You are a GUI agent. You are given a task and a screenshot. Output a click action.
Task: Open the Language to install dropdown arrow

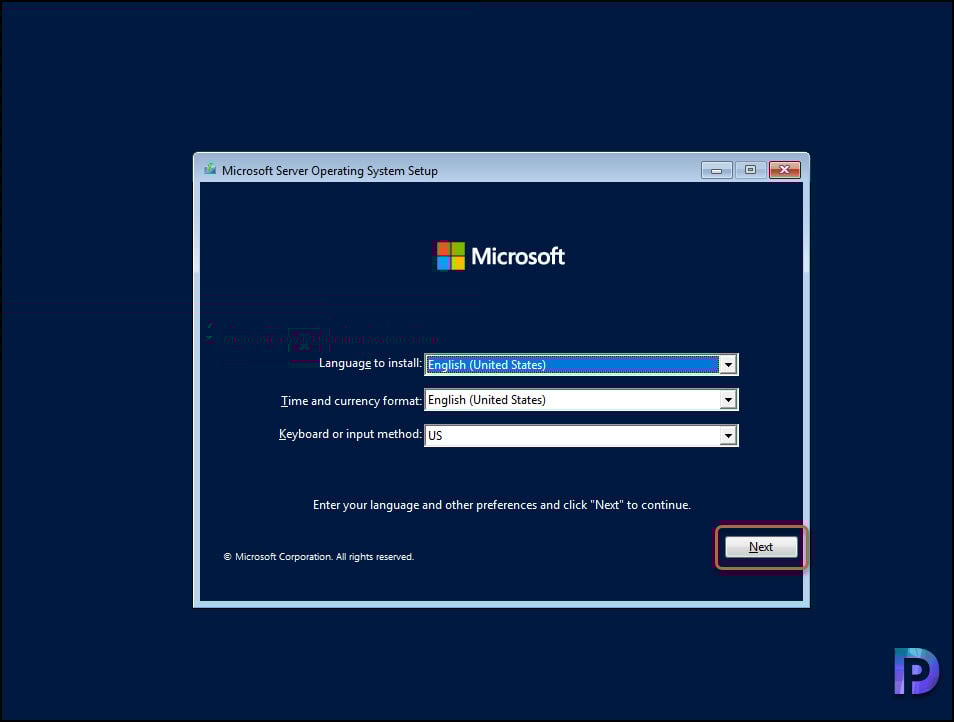click(x=728, y=364)
